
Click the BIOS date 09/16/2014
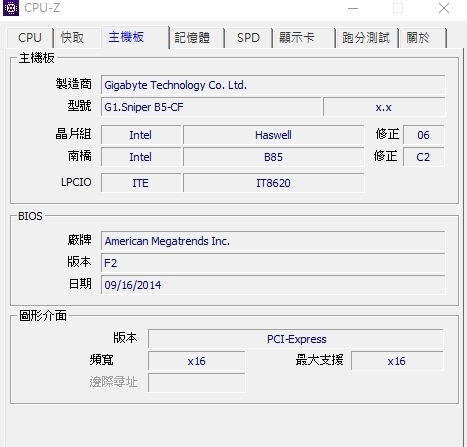[x=273, y=285]
